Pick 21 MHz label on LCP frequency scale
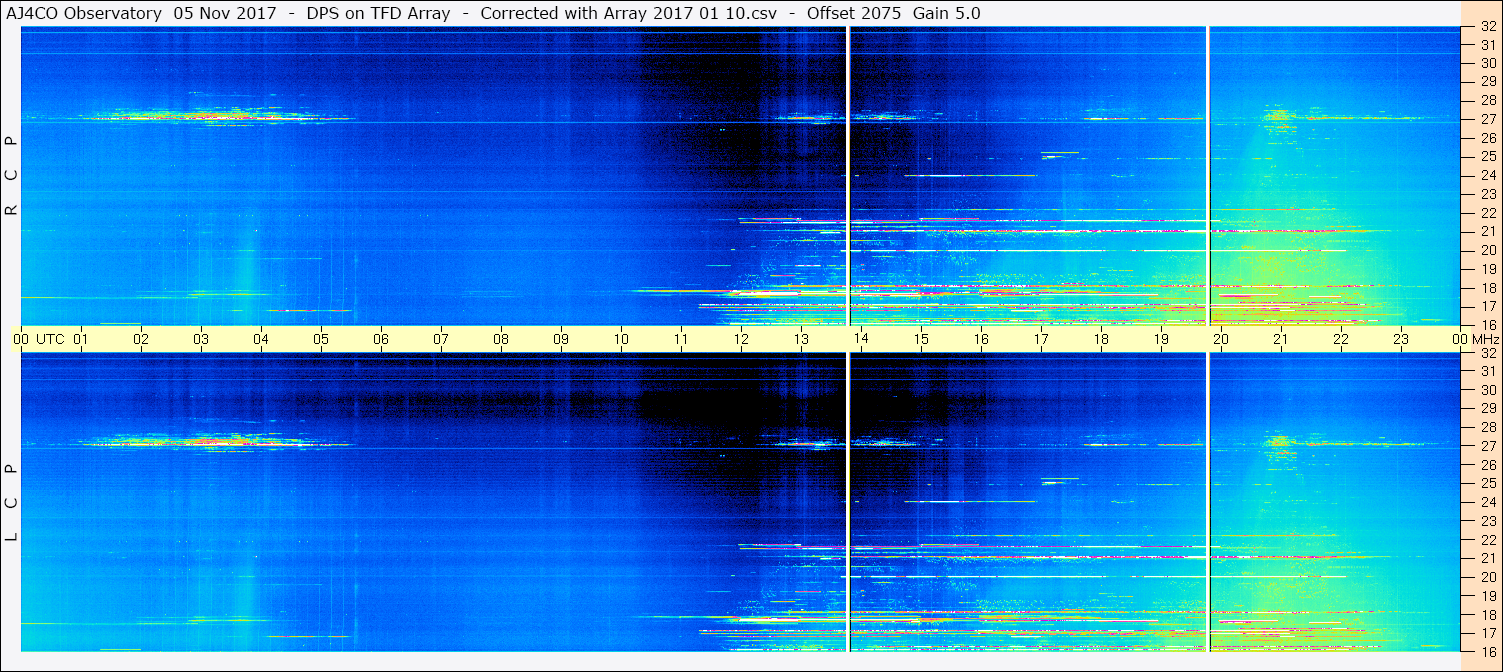The width and height of the screenshot is (1503, 672). (x=1487, y=558)
